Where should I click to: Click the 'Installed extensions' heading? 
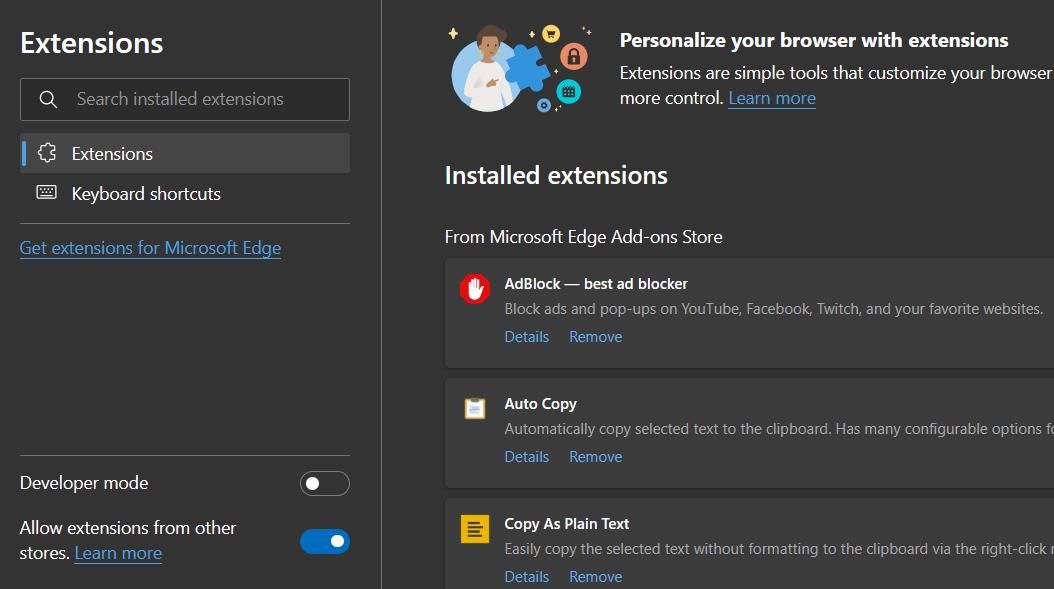(556, 175)
